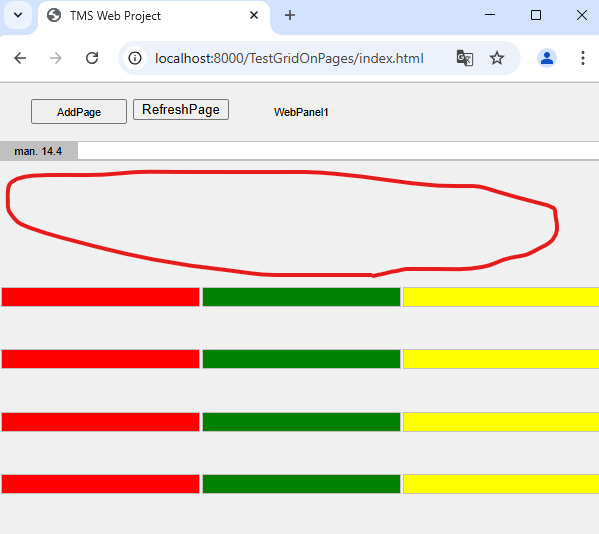
Task: Select the man. 14.4 page tab
Action: (38, 151)
